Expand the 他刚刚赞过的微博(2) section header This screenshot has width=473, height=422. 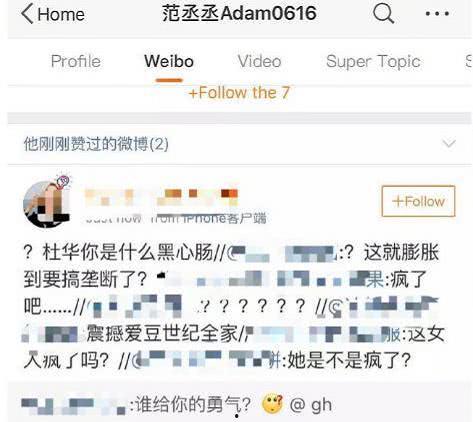239,144
